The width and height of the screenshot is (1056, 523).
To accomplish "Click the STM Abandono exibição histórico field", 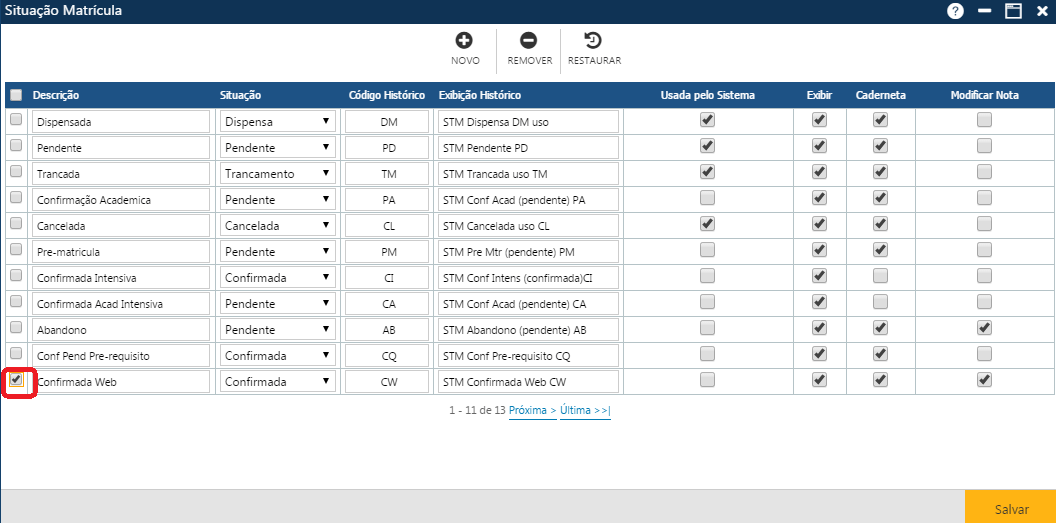I will click(528, 330).
